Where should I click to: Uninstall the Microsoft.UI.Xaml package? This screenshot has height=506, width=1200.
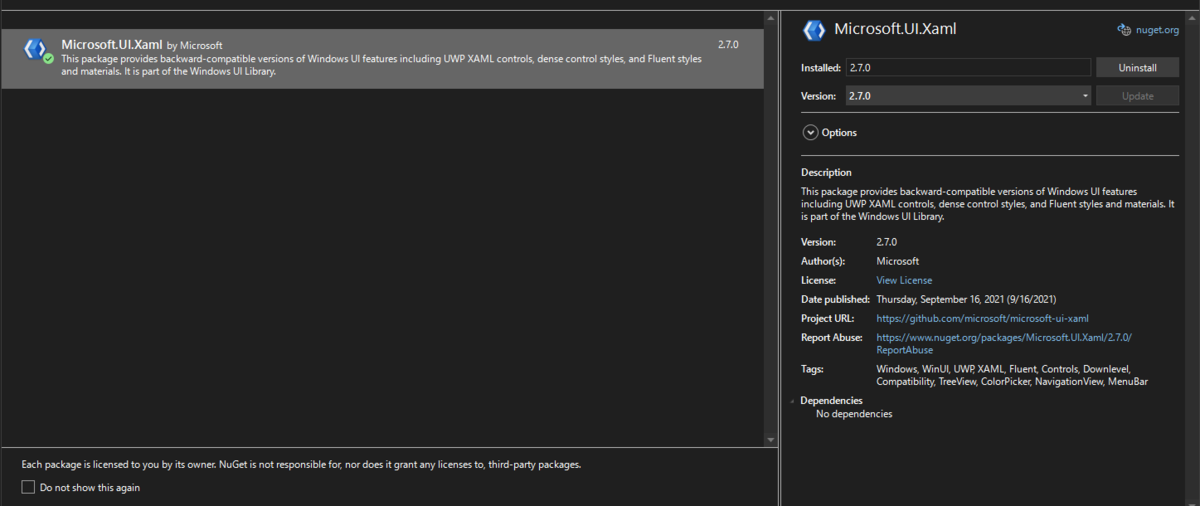click(x=1137, y=68)
